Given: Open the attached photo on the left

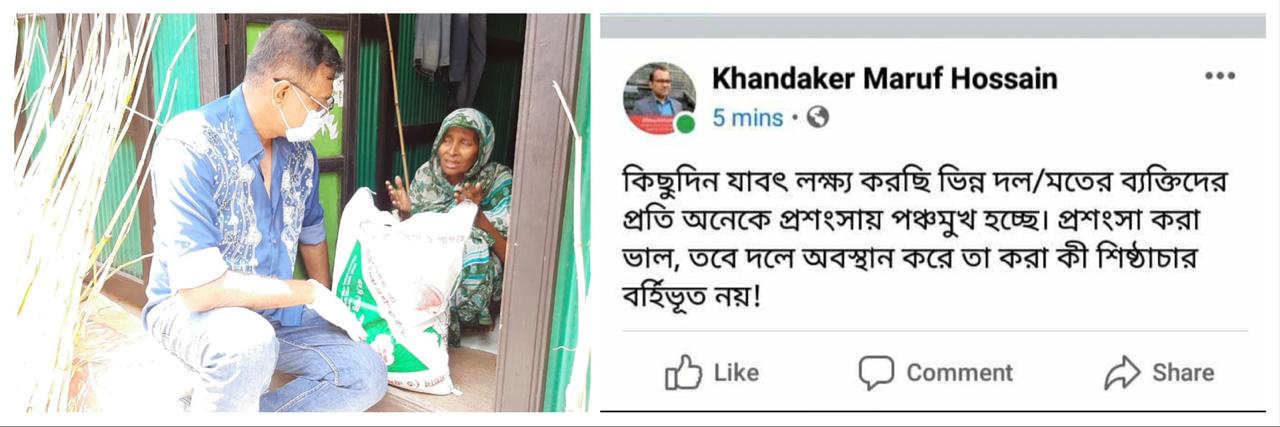Looking at the screenshot, I should pos(303,213).
